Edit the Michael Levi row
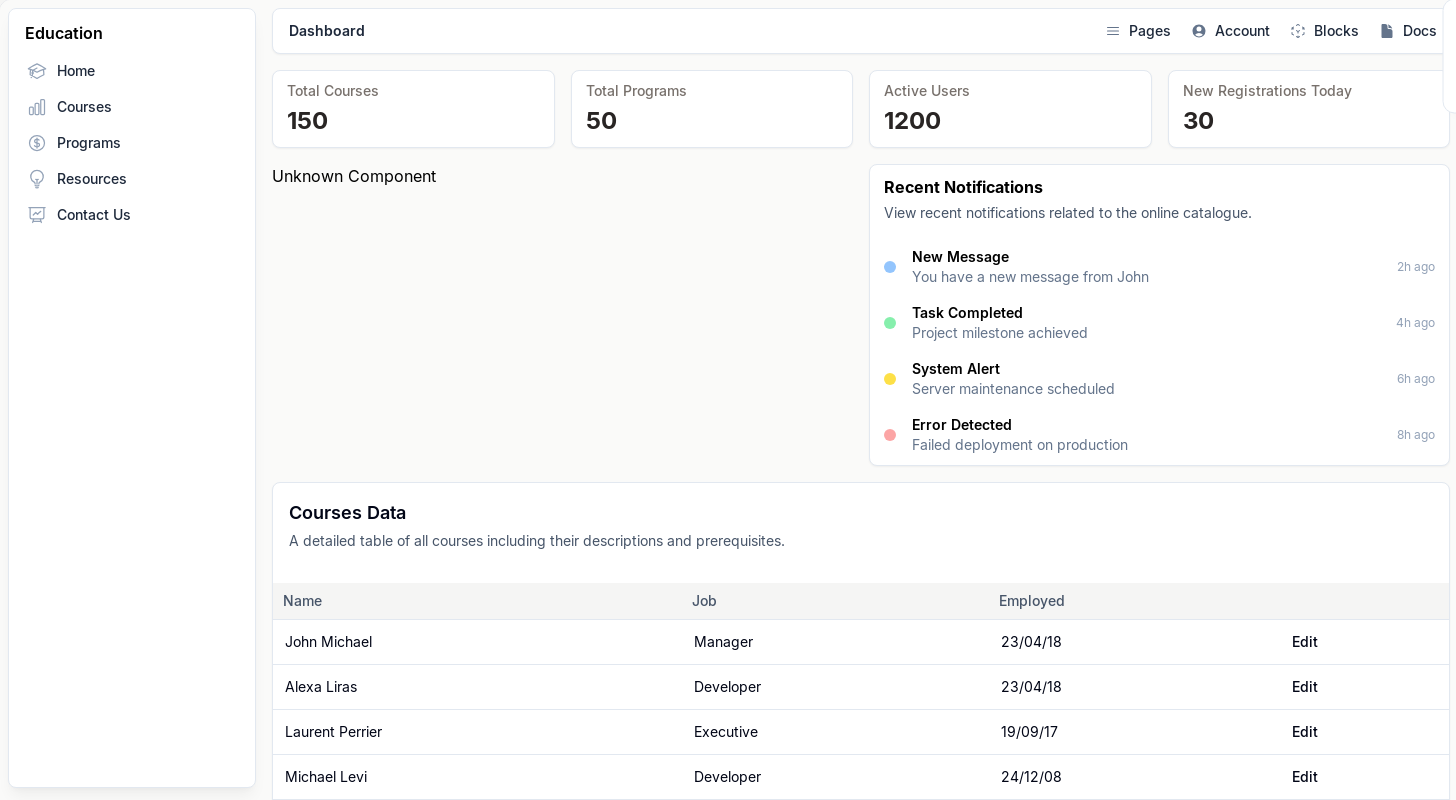The width and height of the screenshot is (1456, 800). [1304, 777]
